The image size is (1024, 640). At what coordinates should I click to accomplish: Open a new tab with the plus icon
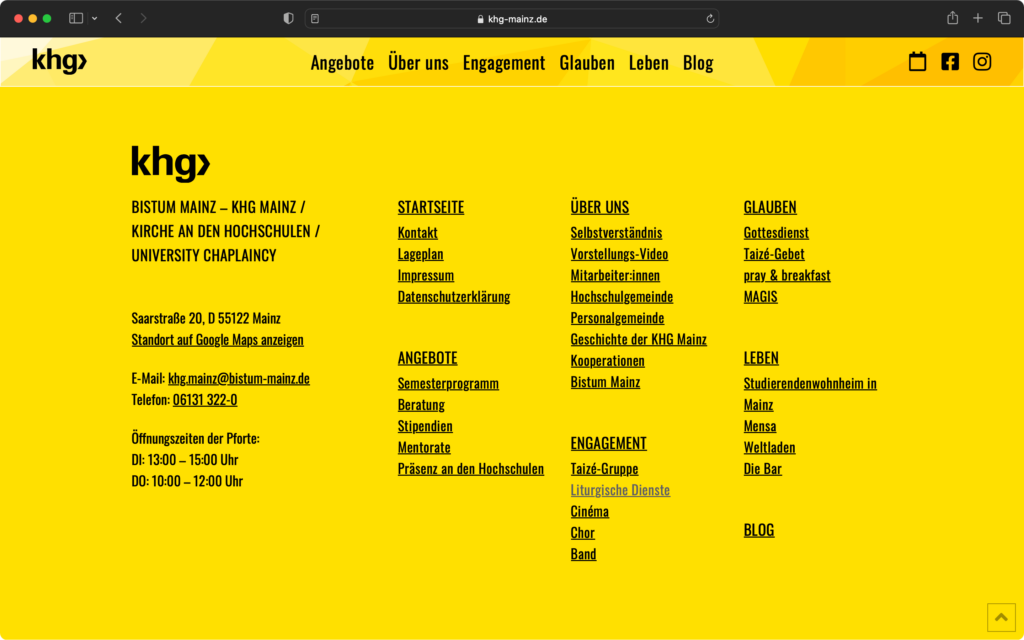pos(977,17)
